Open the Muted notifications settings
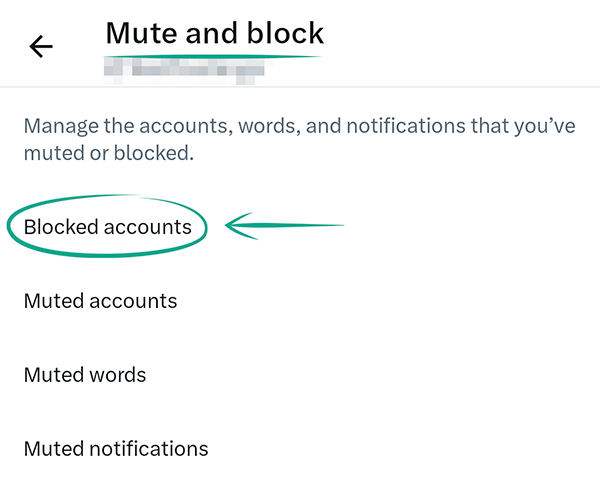The height and width of the screenshot is (497, 600). click(x=116, y=448)
